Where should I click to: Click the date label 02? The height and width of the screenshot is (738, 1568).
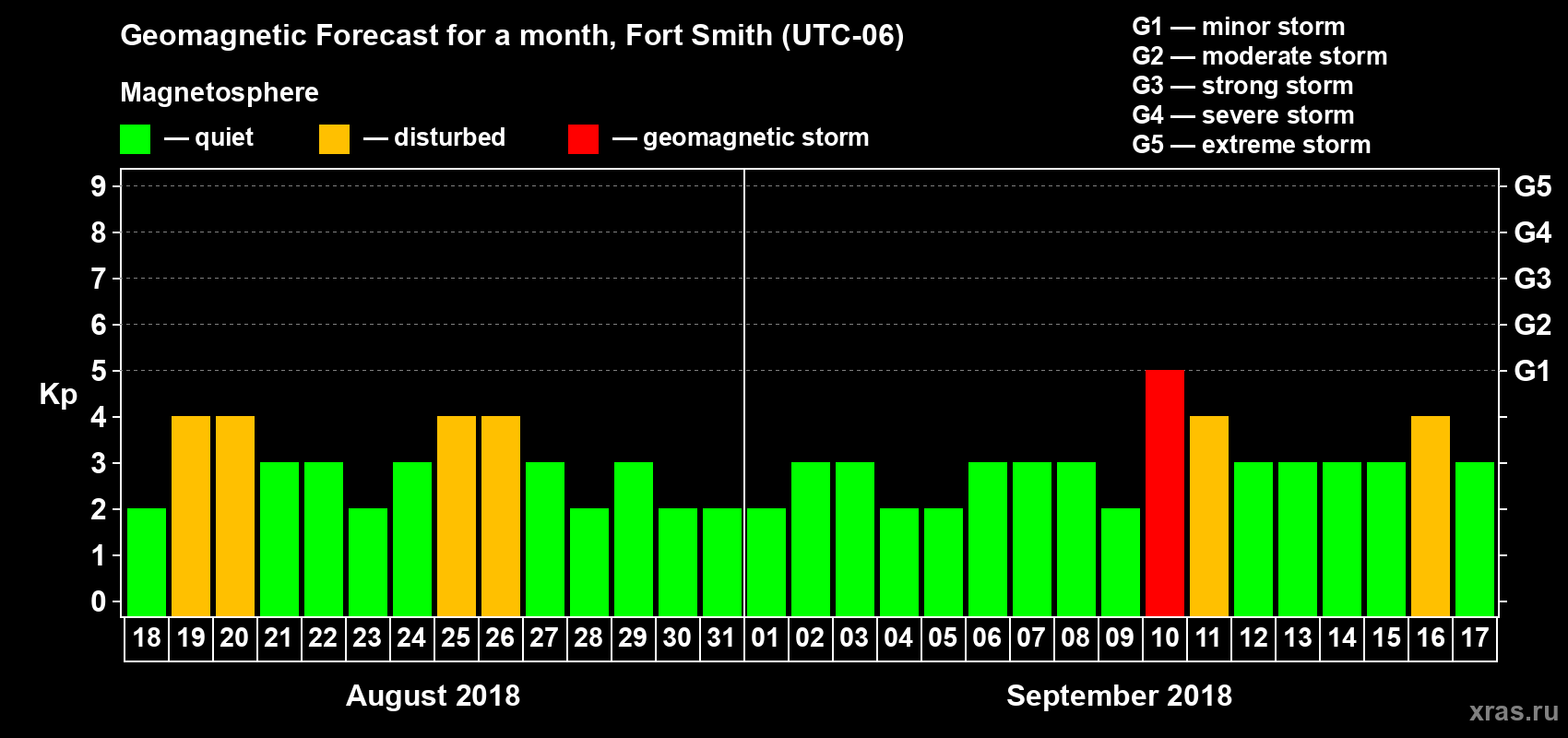810,638
